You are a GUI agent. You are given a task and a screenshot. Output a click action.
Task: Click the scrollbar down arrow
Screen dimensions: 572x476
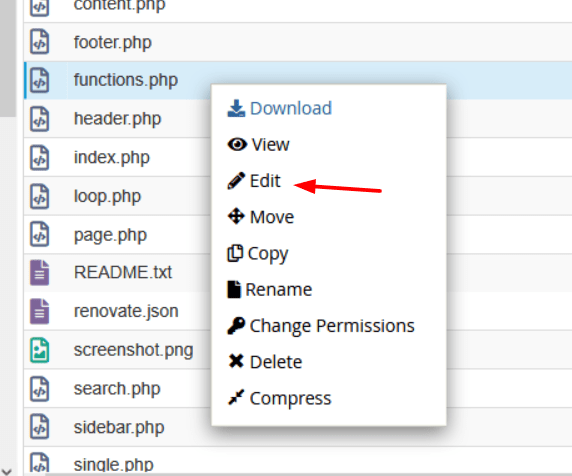click(7, 471)
